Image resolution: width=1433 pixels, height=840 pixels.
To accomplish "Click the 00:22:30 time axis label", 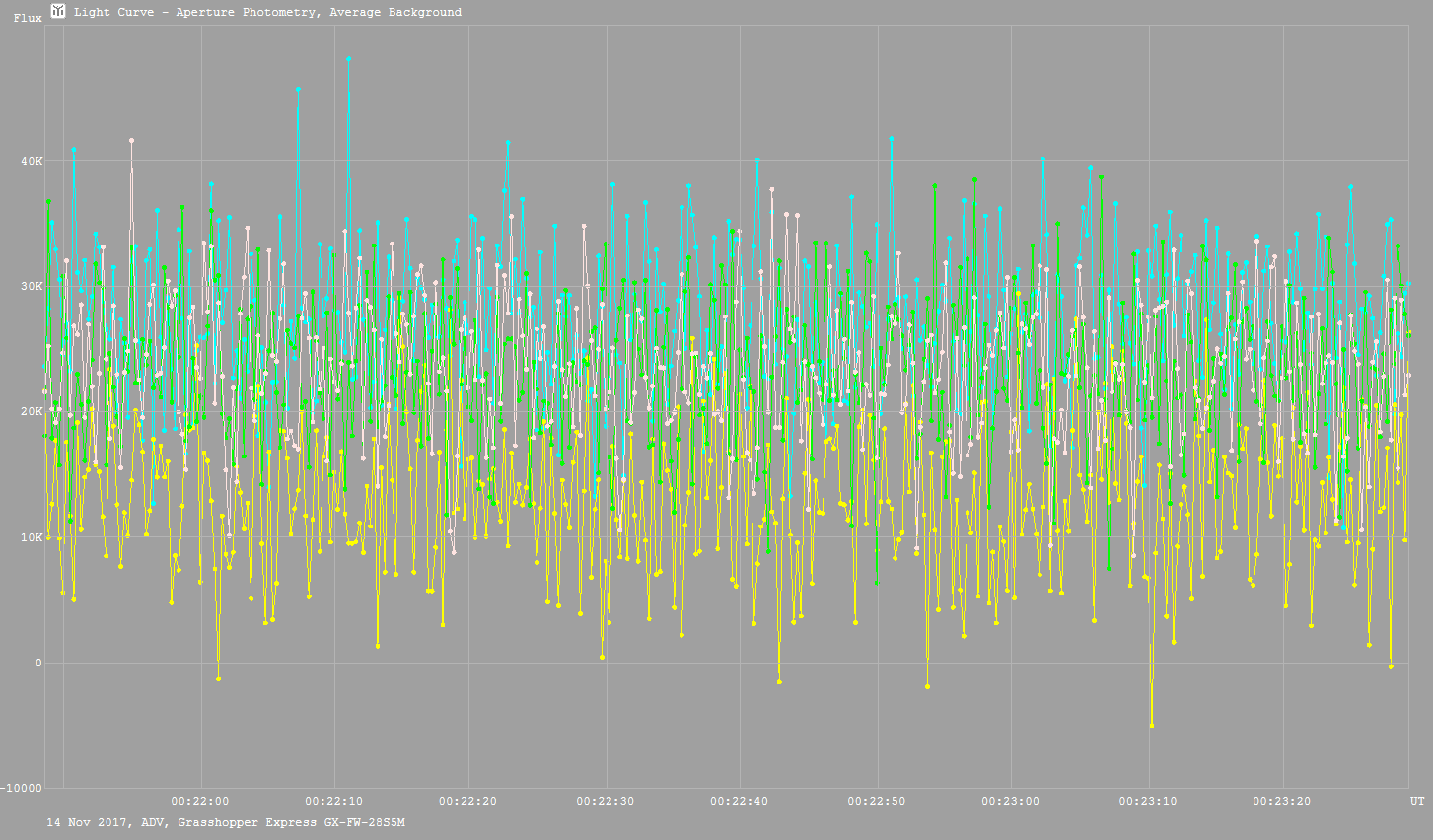I will click(606, 802).
